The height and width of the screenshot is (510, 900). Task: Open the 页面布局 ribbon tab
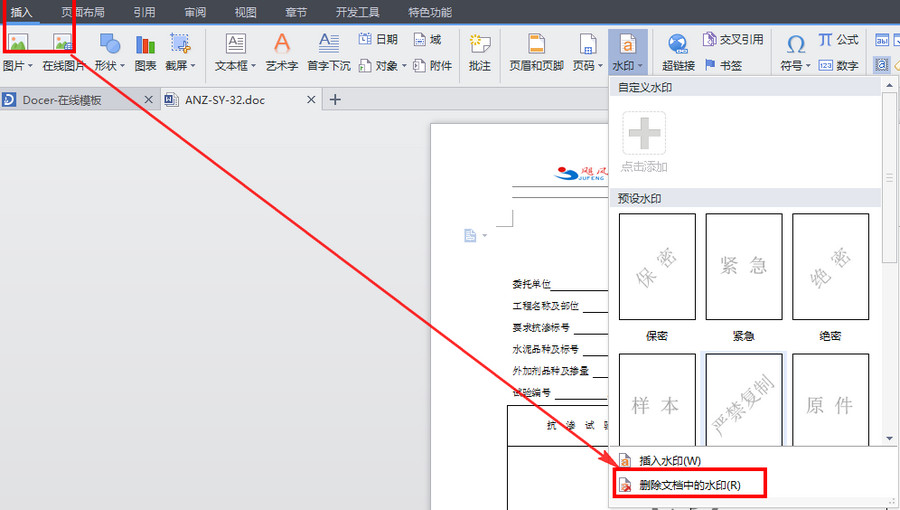(83, 12)
